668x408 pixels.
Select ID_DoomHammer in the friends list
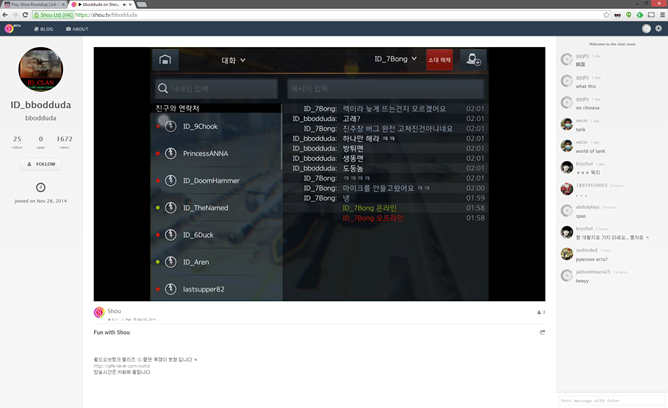click(x=216, y=181)
